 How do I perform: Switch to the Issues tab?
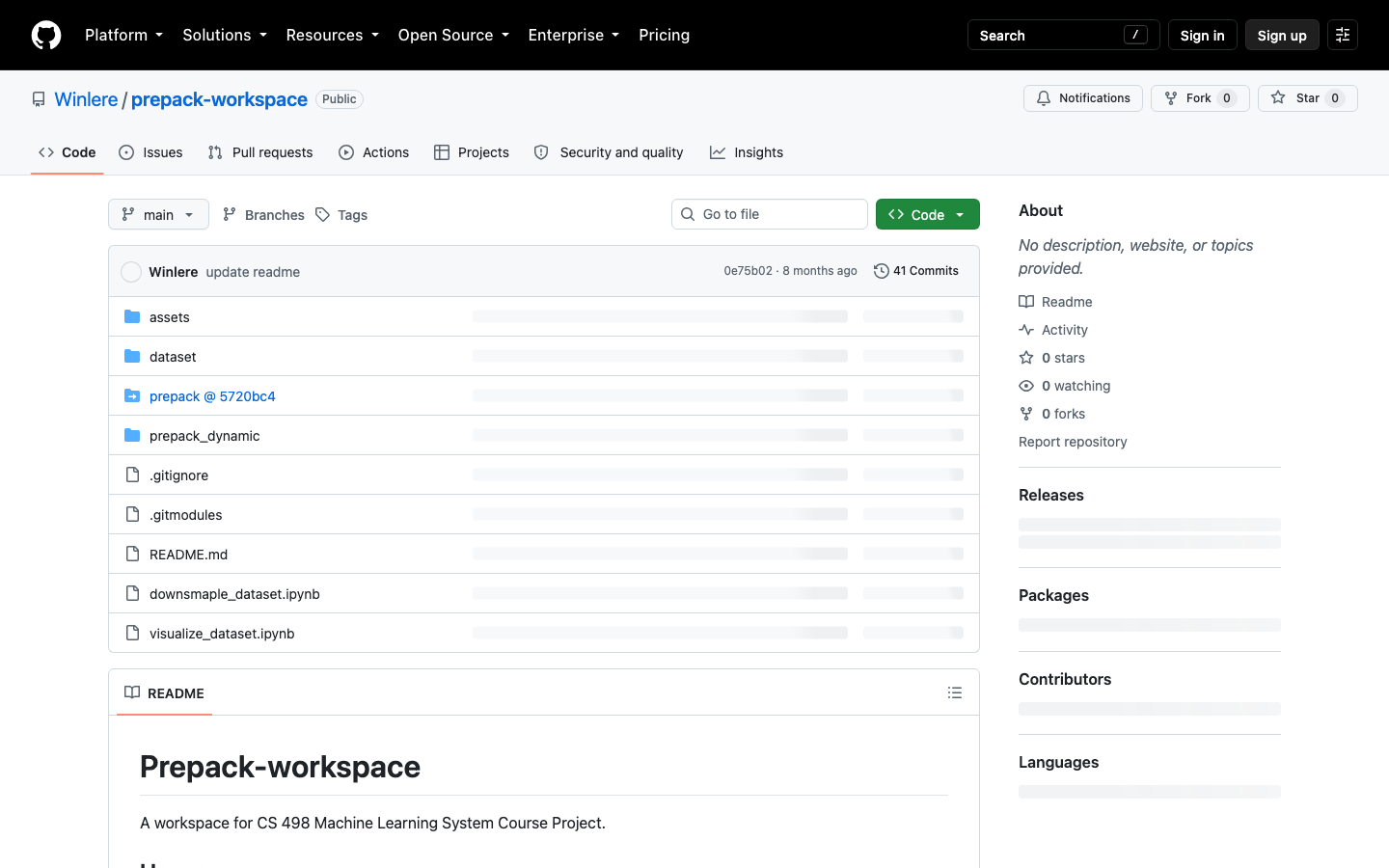tap(150, 152)
